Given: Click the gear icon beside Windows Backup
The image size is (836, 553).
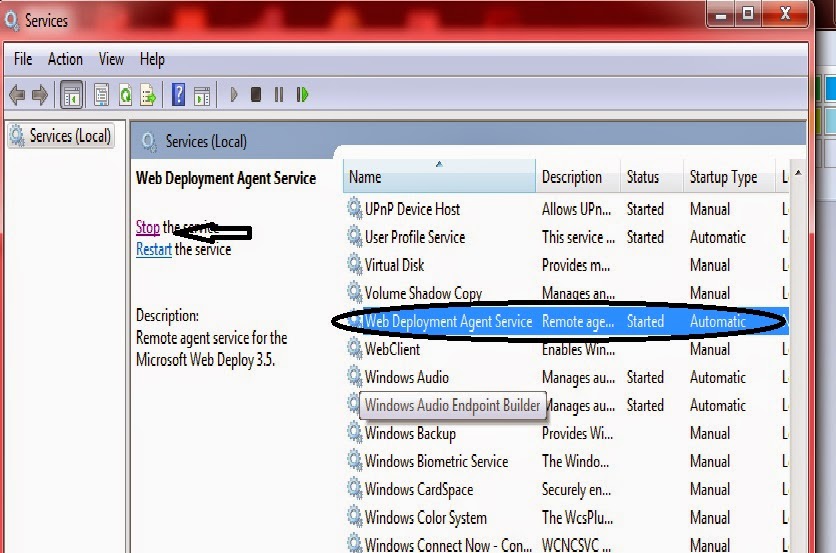Looking at the screenshot, I should [x=355, y=432].
